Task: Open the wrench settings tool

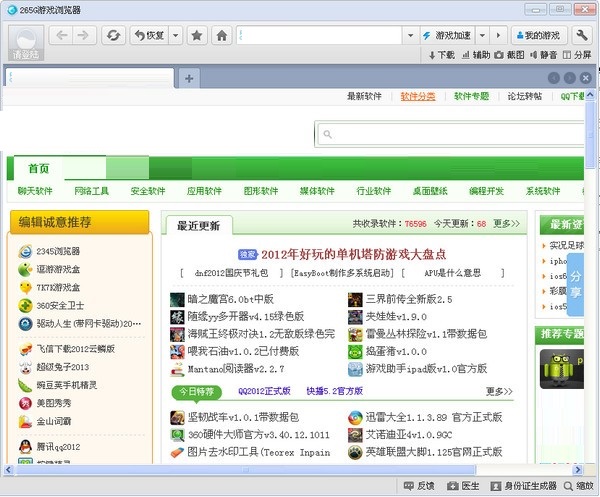Action: click(582, 35)
